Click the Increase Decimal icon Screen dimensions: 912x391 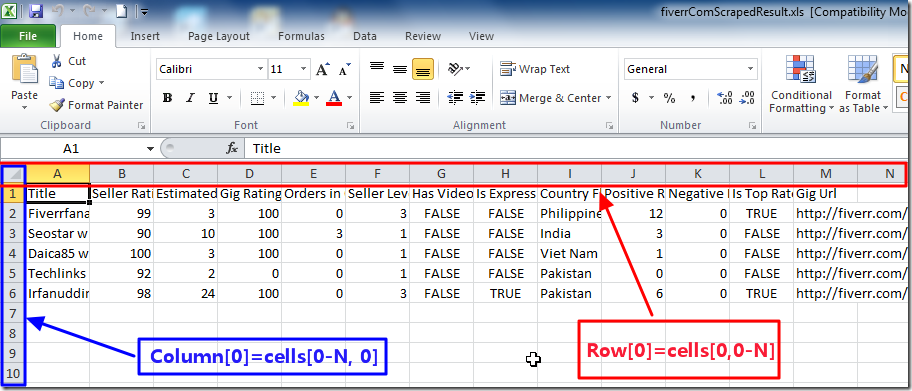pos(725,98)
